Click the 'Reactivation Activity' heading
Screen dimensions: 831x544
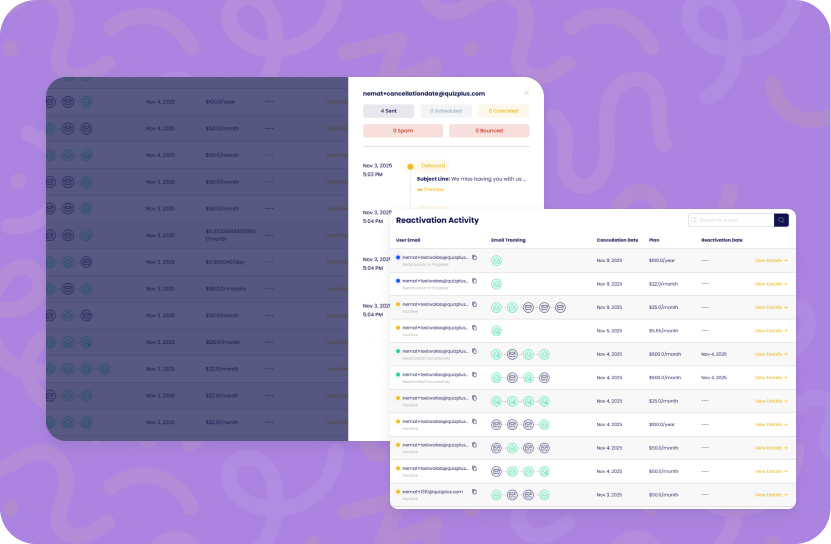tap(437, 220)
